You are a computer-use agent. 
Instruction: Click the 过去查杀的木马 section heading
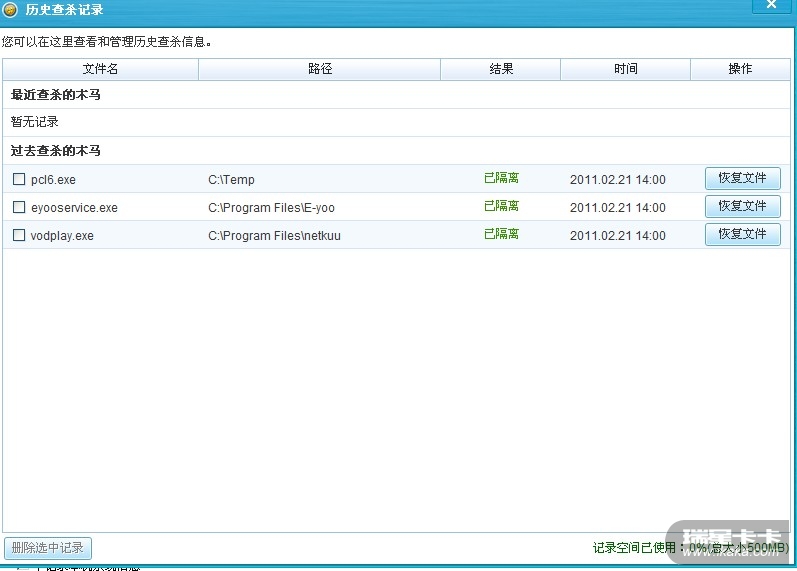pyautogui.click(x=55, y=151)
